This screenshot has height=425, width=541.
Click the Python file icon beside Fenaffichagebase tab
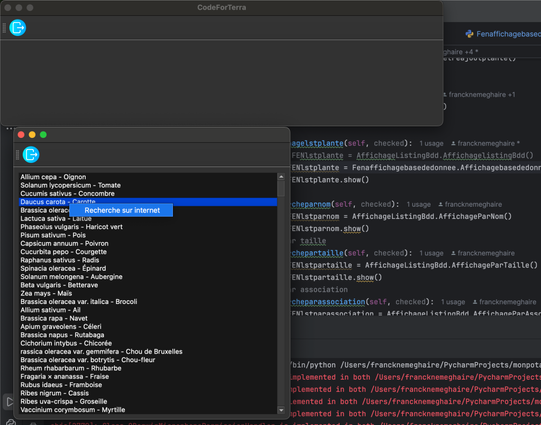point(469,34)
